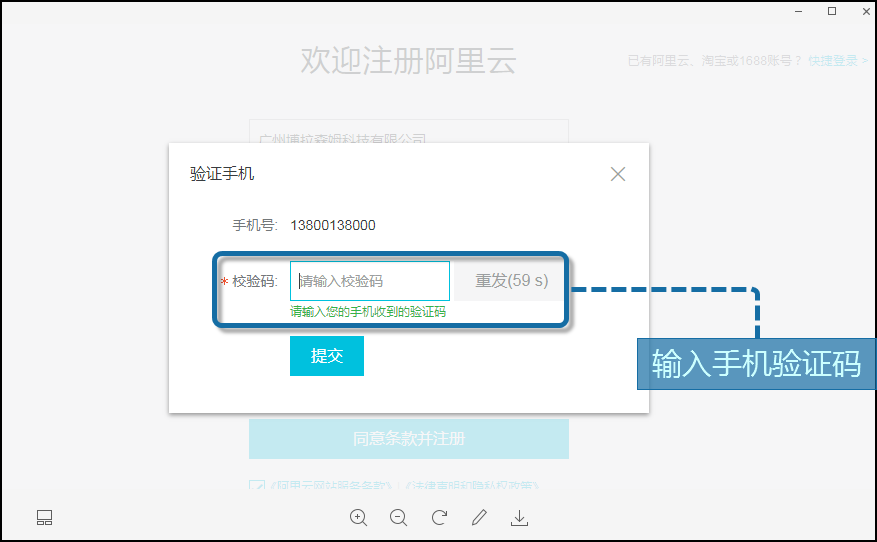Close the 验证手机 dialog with the X
Viewport: 877px width, 542px height.
(618, 174)
